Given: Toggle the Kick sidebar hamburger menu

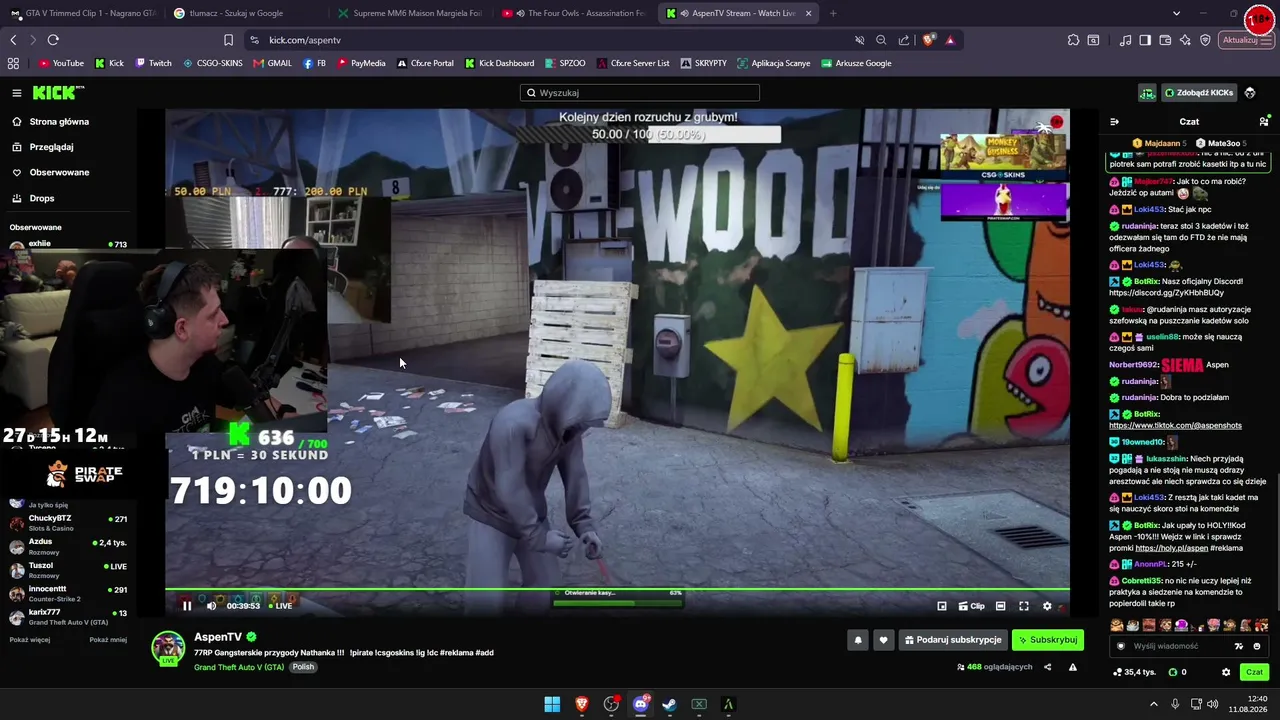Looking at the screenshot, I should tap(17, 93).
